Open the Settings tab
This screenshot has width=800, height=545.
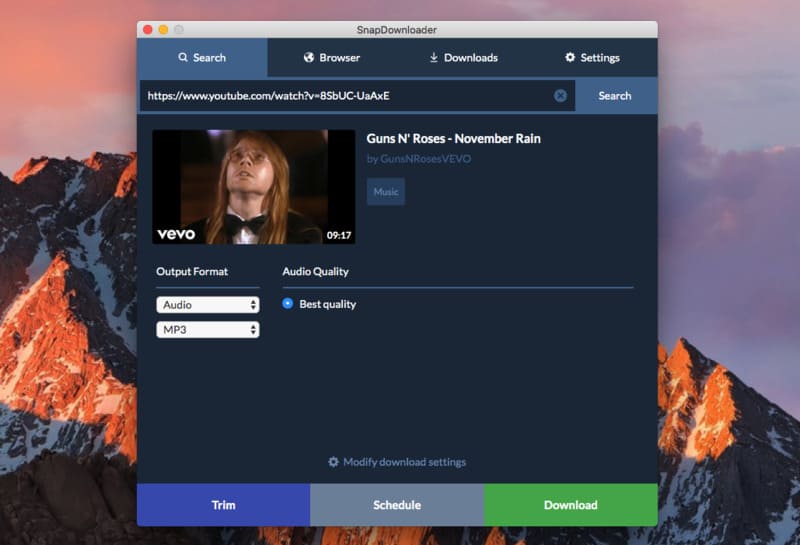(592, 57)
